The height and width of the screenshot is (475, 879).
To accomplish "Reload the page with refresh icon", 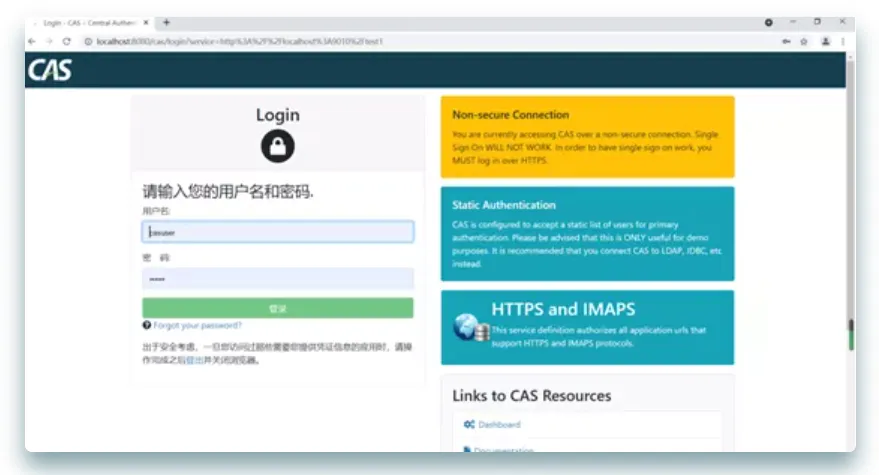I will coord(67,41).
